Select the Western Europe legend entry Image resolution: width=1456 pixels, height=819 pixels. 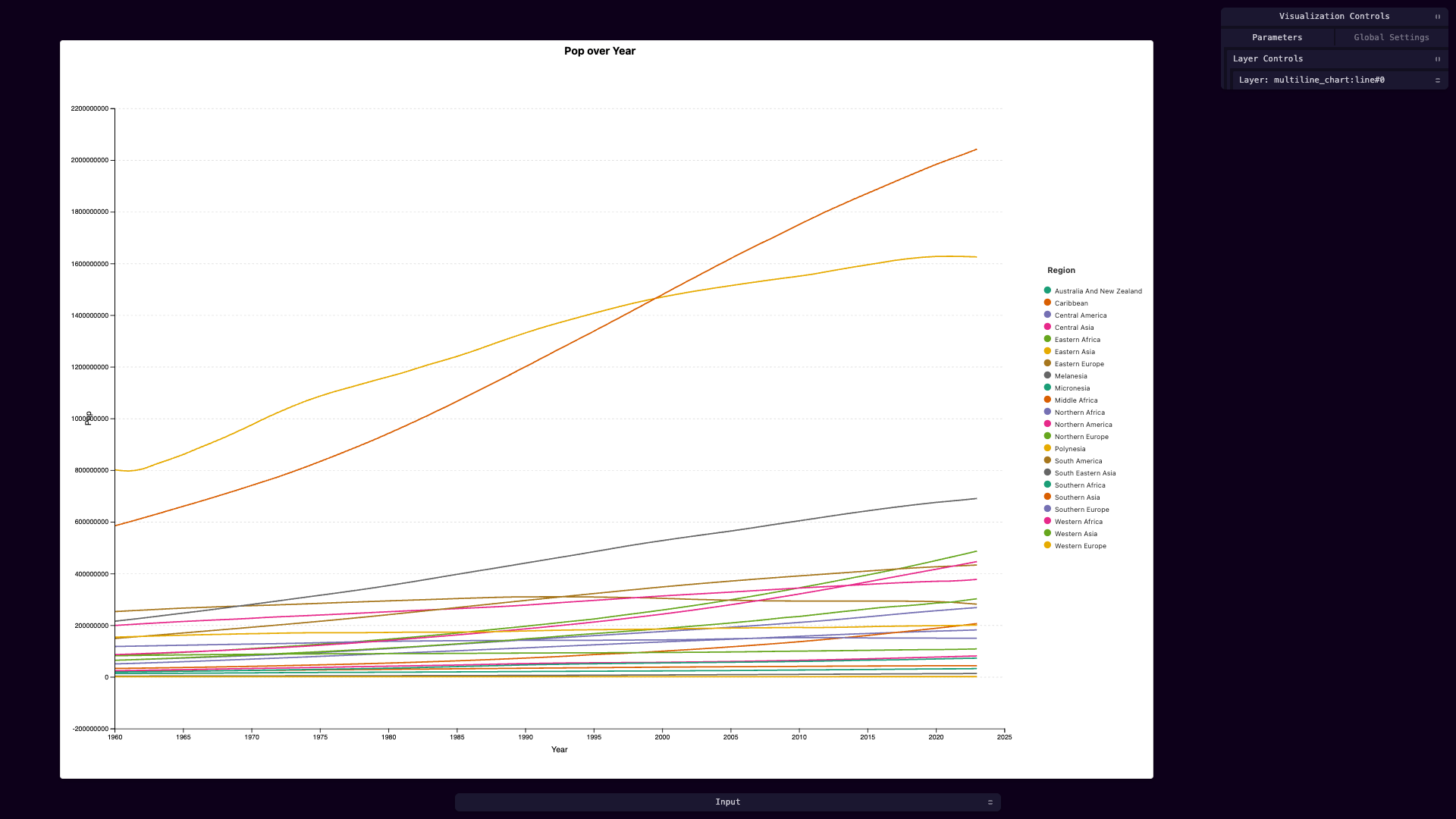click(x=1075, y=546)
